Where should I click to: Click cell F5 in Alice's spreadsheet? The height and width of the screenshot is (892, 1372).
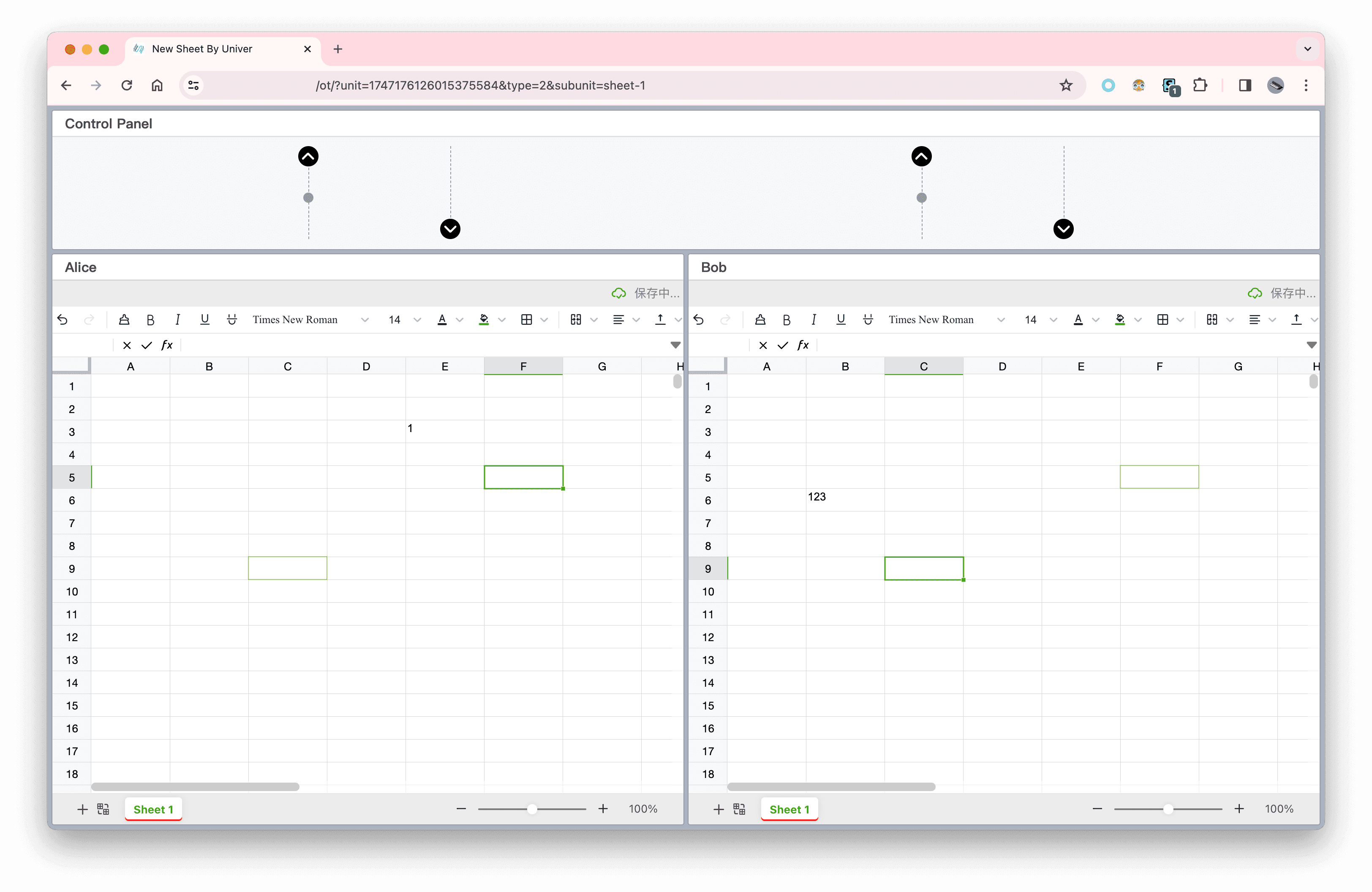click(523, 477)
